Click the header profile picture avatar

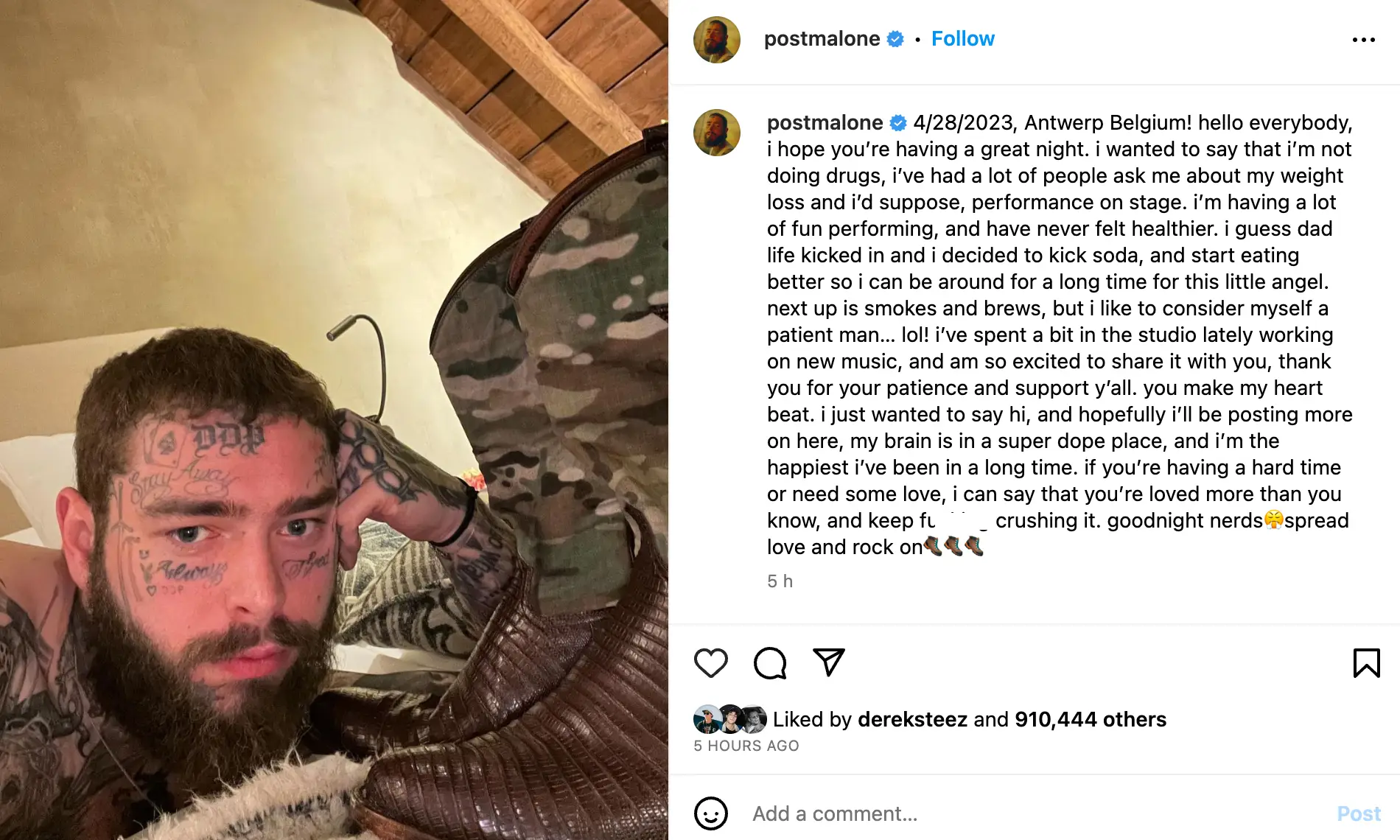tap(716, 40)
